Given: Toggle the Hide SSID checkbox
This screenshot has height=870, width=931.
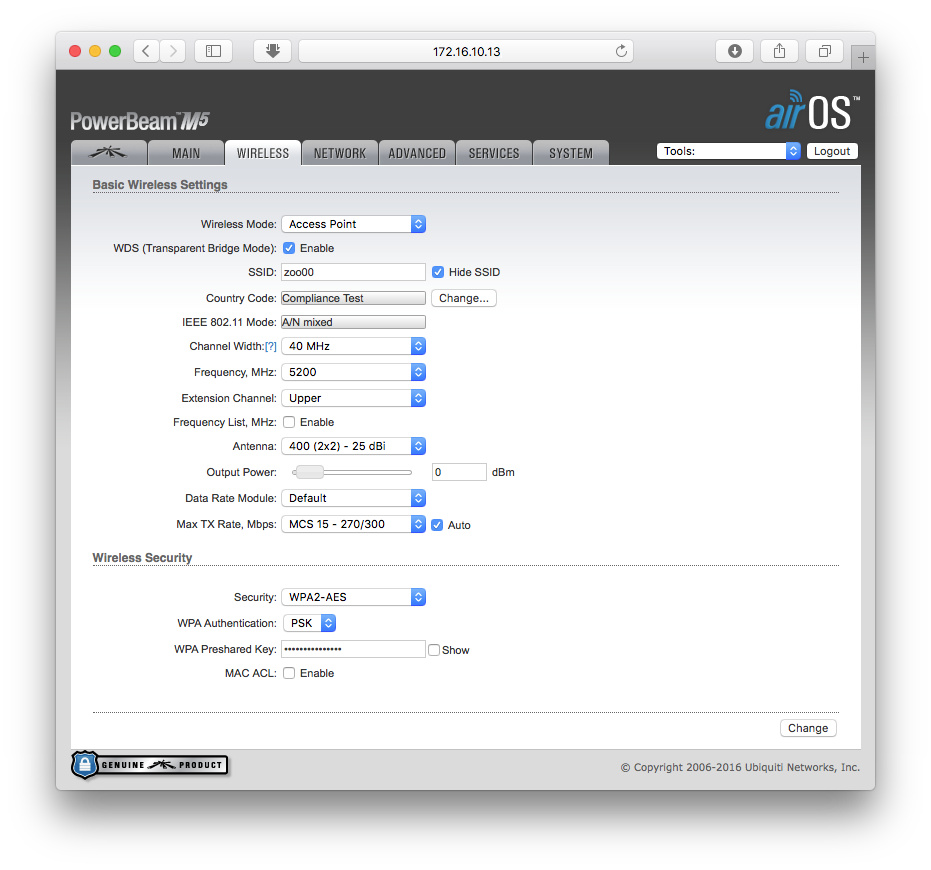Looking at the screenshot, I should pos(438,272).
